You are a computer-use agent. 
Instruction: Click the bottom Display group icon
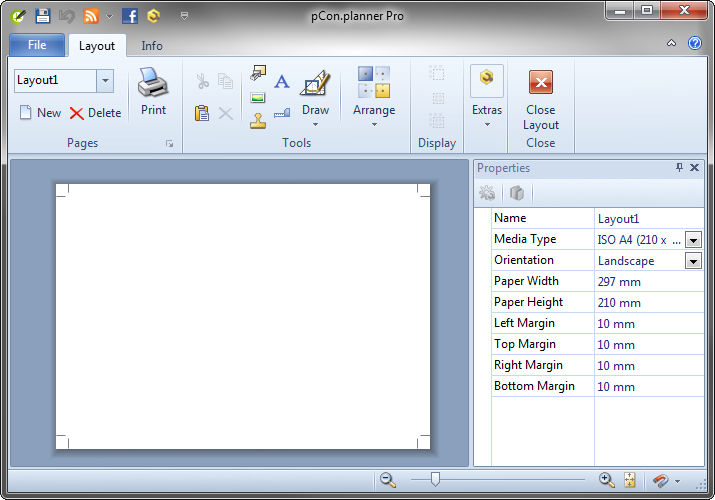[x=437, y=121]
